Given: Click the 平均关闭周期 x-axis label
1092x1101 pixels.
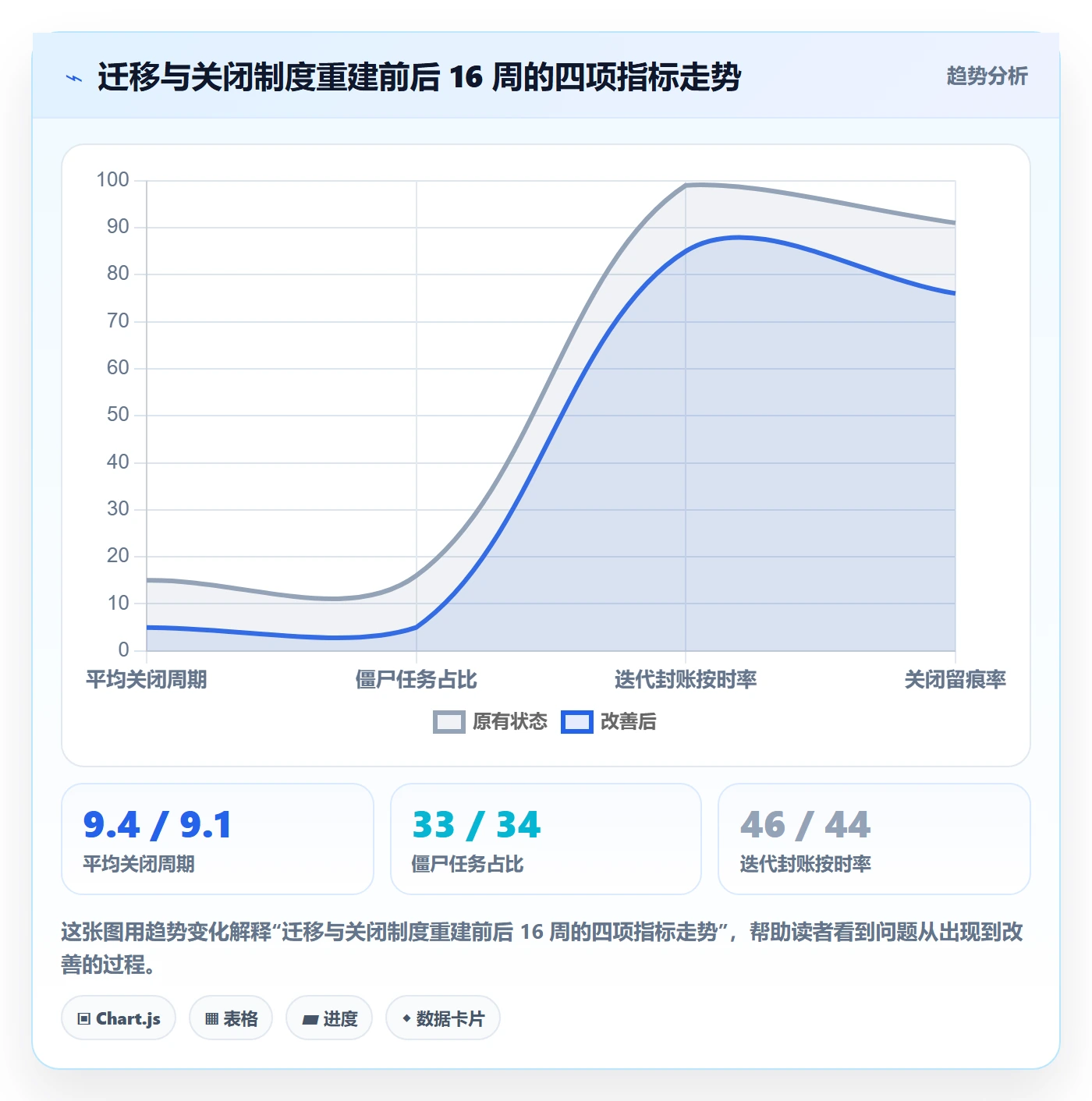Looking at the screenshot, I should (x=147, y=680).
